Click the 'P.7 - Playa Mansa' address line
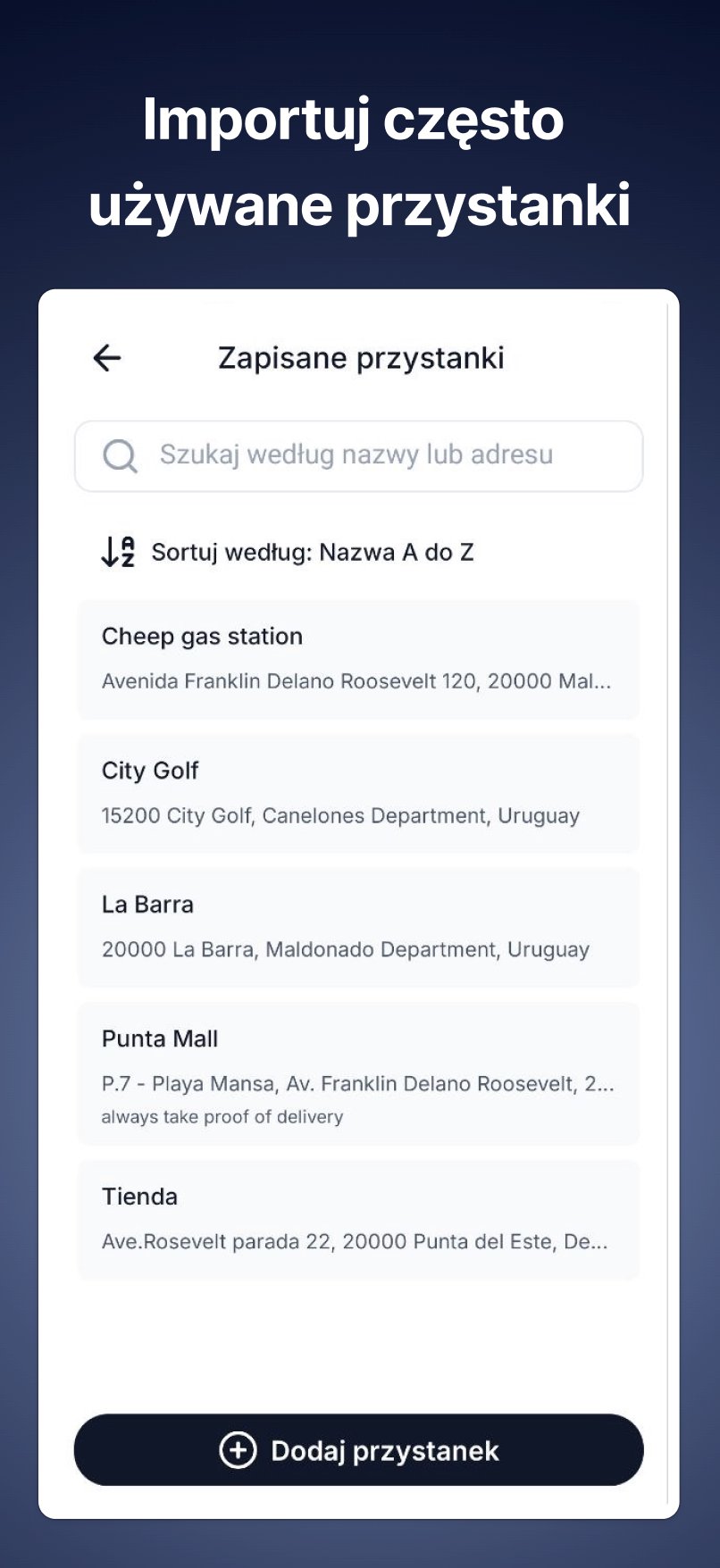This screenshot has width=720, height=1568. pos(357,1084)
